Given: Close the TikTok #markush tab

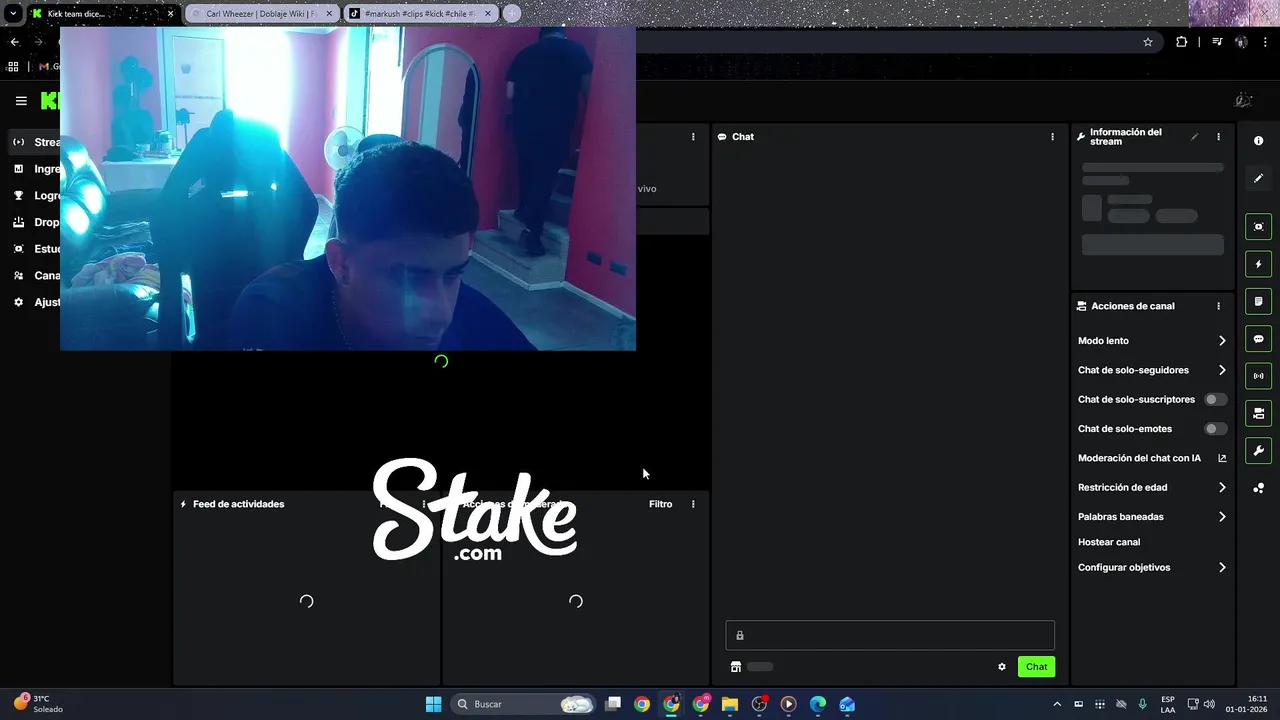Looking at the screenshot, I should pyautogui.click(x=487, y=14).
